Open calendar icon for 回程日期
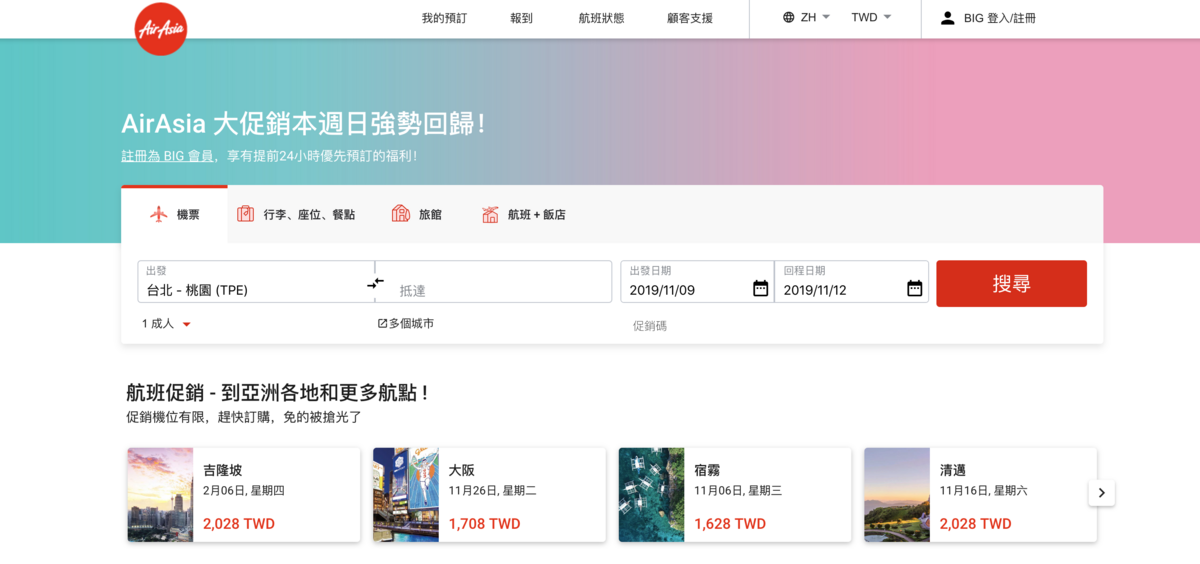The width and height of the screenshot is (1200, 564). [915, 288]
